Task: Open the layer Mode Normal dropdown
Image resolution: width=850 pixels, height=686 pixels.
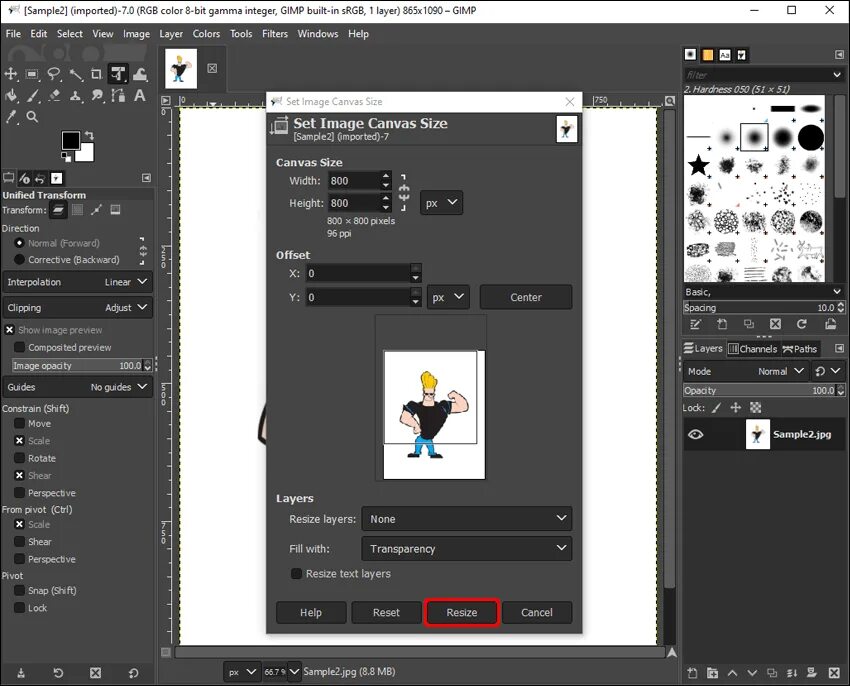Action: click(x=746, y=371)
